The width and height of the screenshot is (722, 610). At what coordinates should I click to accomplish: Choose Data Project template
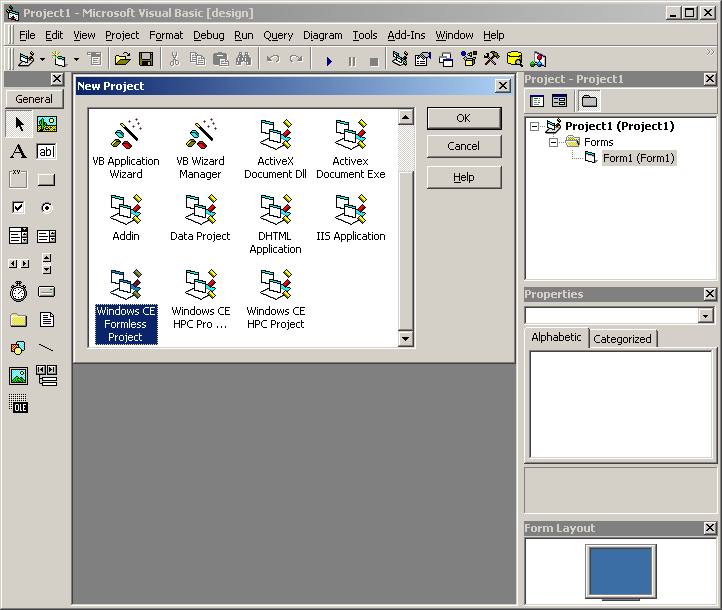200,217
